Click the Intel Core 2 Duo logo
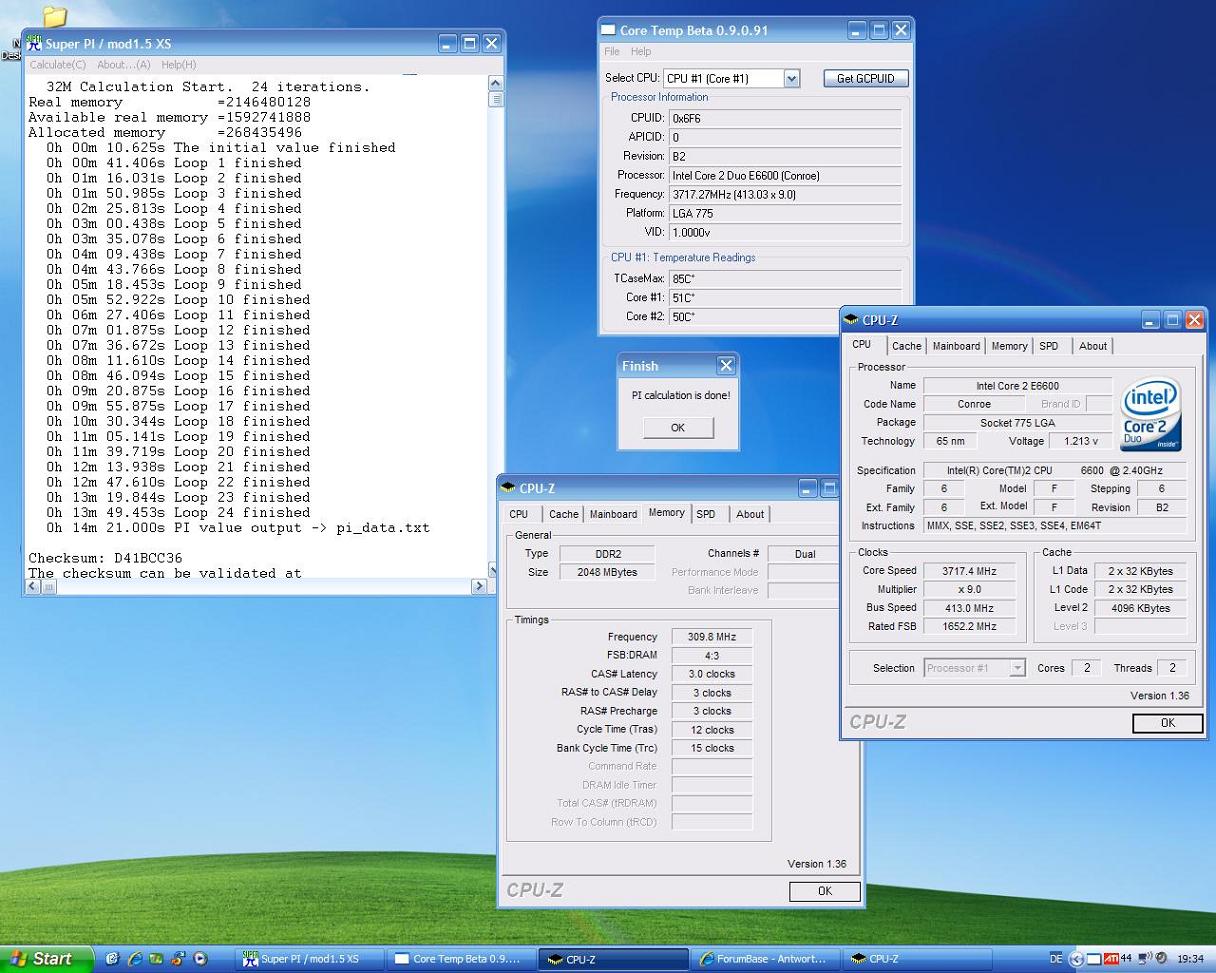The width and height of the screenshot is (1216, 973). (x=1151, y=412)
